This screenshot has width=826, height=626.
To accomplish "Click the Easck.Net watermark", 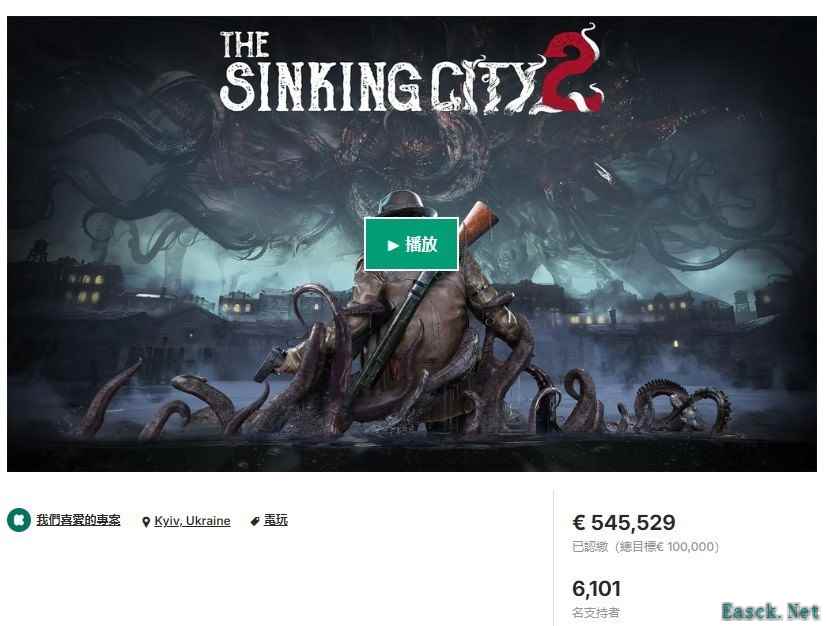I will 770,611.
